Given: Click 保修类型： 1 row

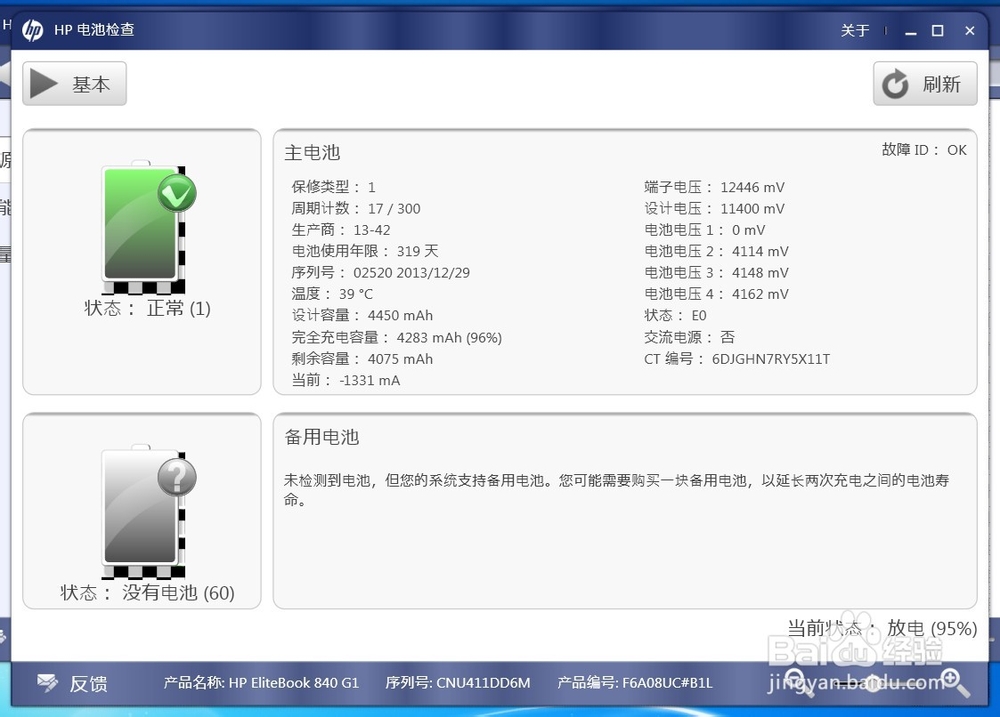Looking at the screenshot, I should [334, 187].
